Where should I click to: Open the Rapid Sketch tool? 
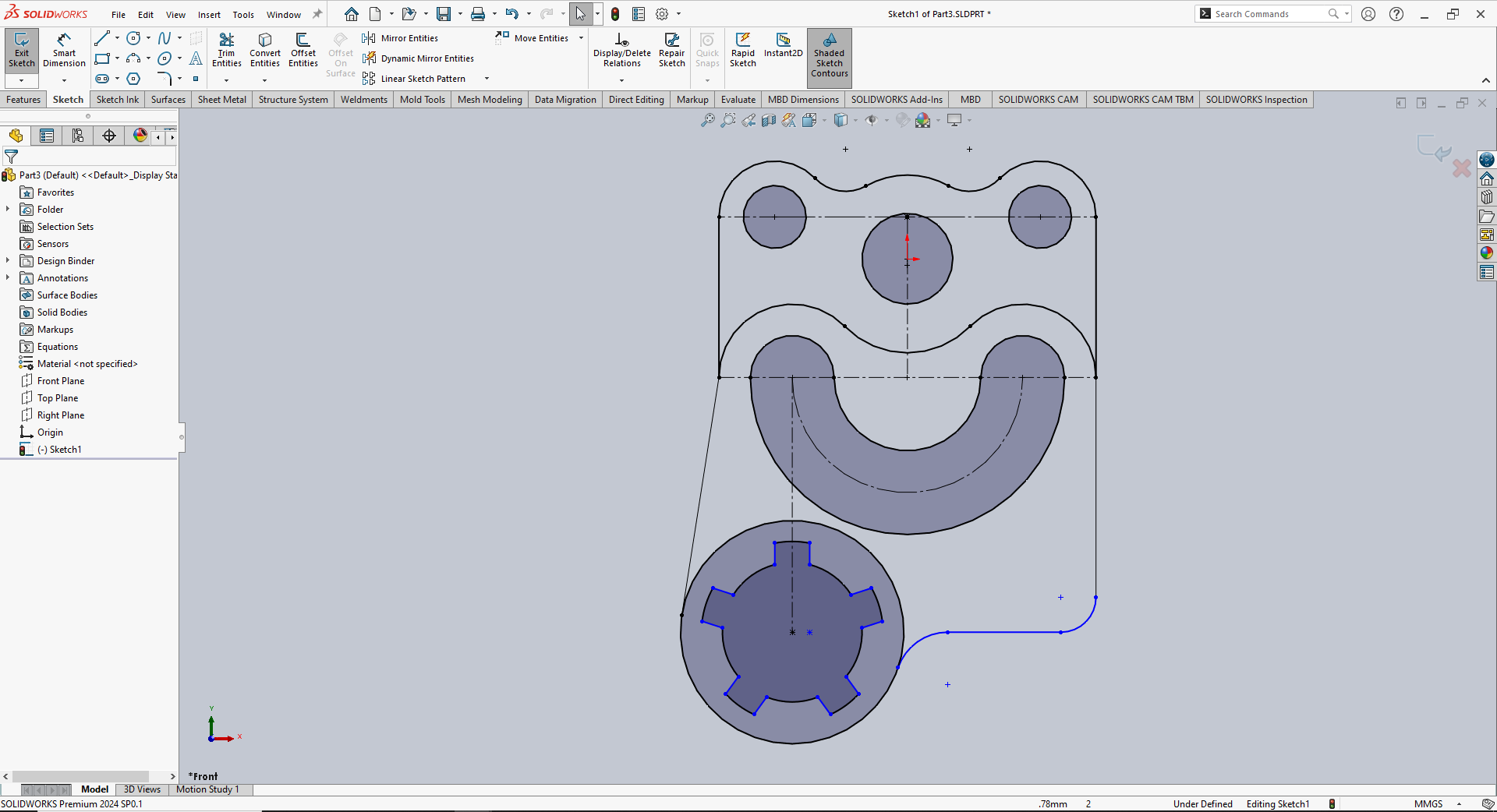742,50
